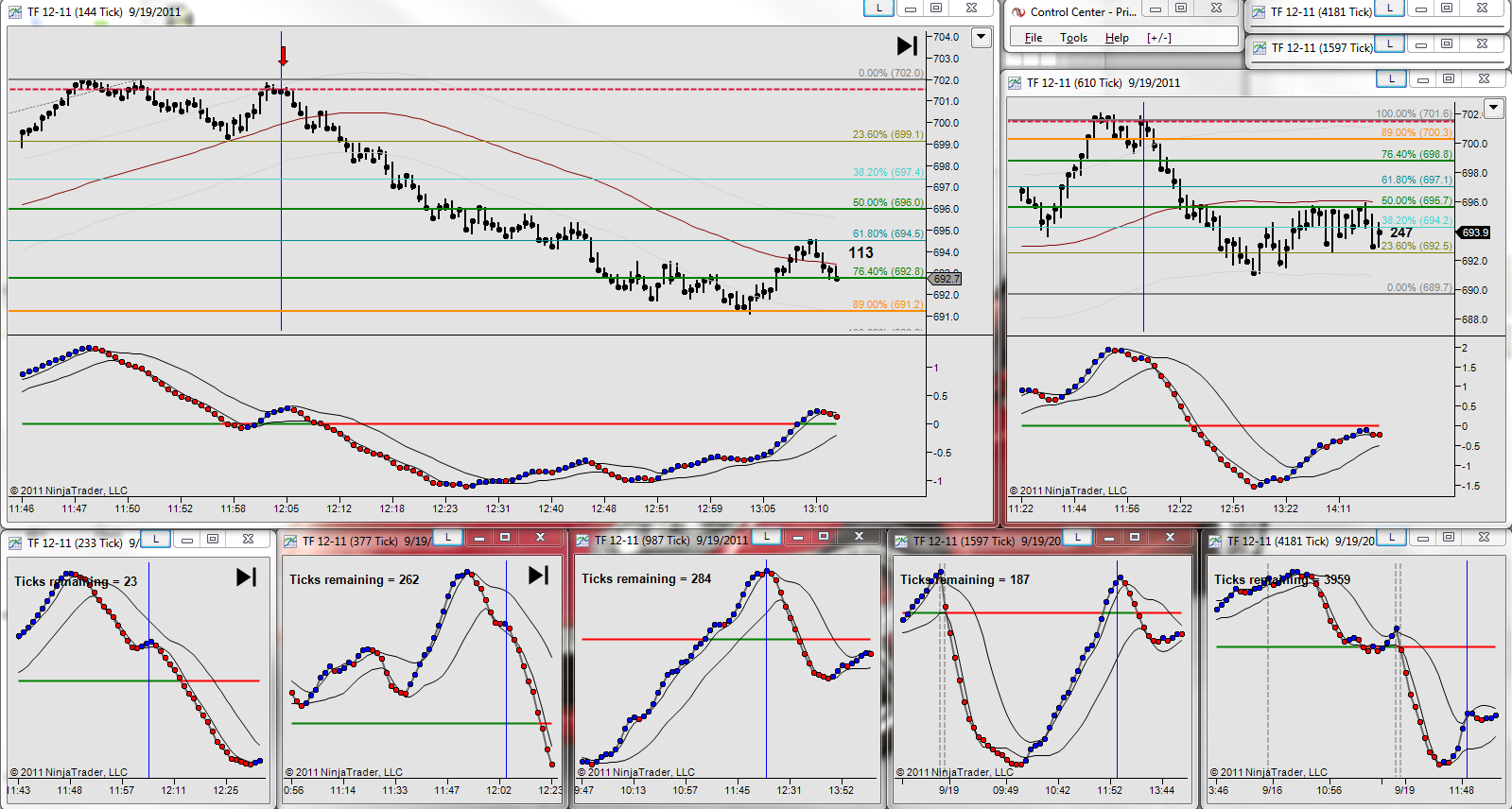Click the chart icon of the bottom 1597 Tick window
Screen dimensions: 1512x809
point(901,542)
